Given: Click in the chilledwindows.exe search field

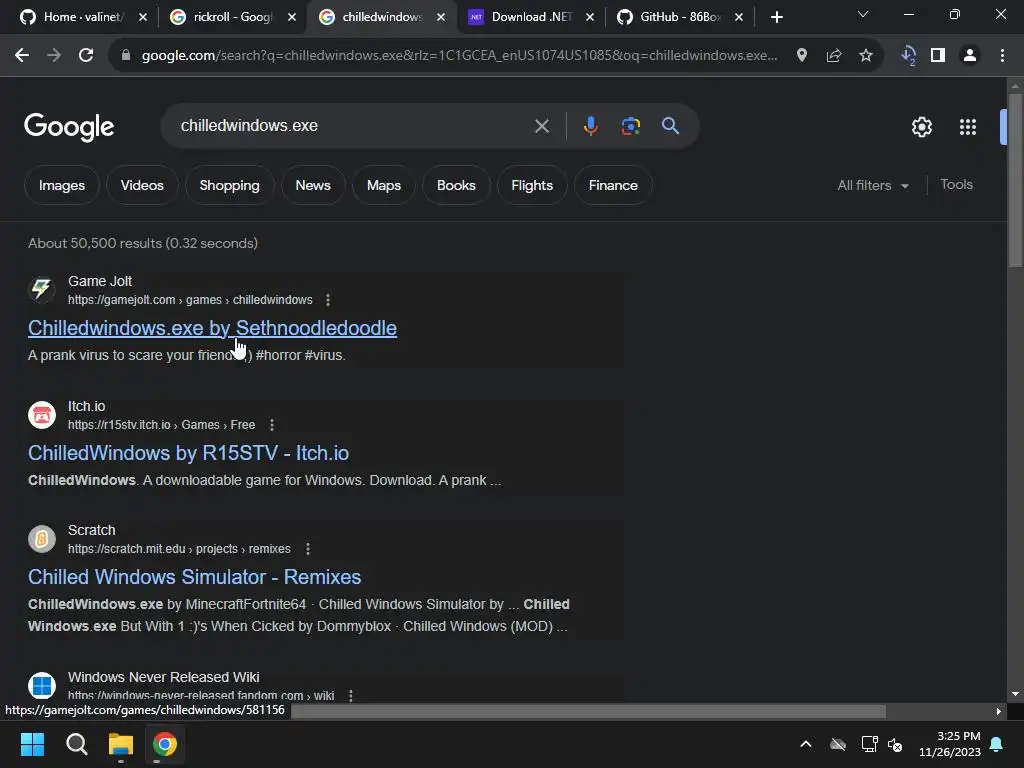Looking at the screenshot, I should pyautogui.click(x=353, y=126).
